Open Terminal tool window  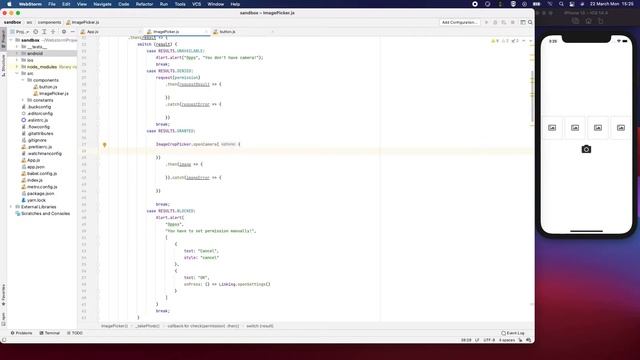[x=49, y=333]
